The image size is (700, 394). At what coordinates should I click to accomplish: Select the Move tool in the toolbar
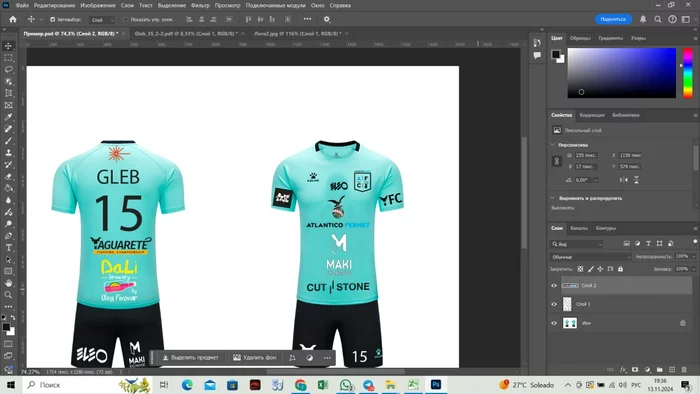coord(8,46)
